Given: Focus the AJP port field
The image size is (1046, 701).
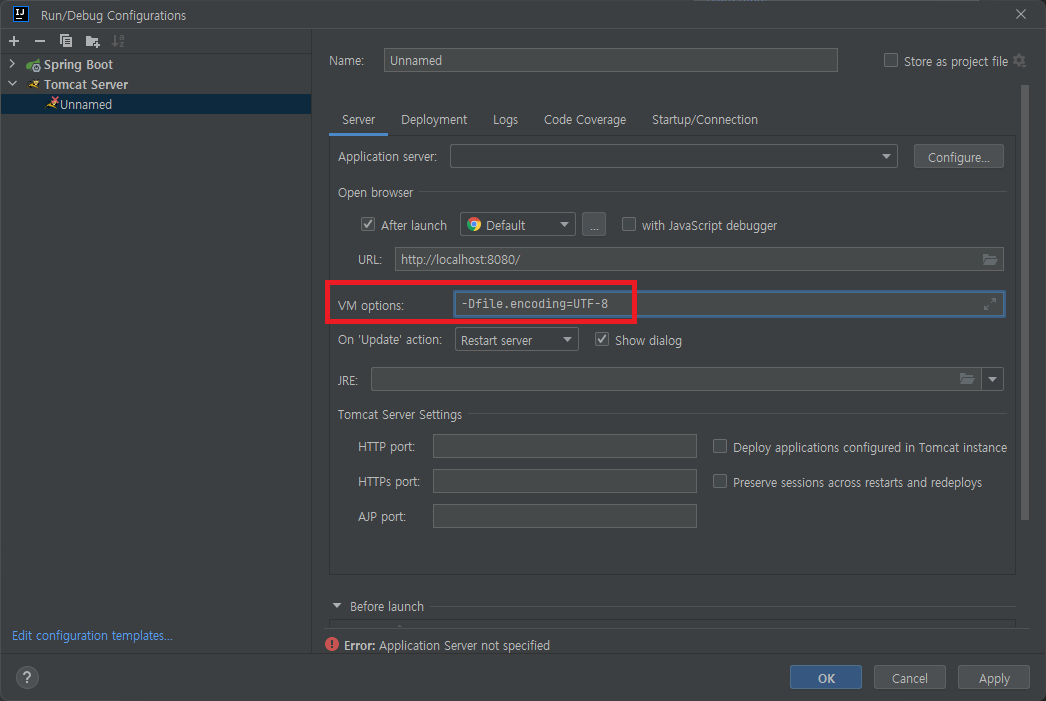Looking at the screenshot, I should pyautogui.click(x=564, y=516).
